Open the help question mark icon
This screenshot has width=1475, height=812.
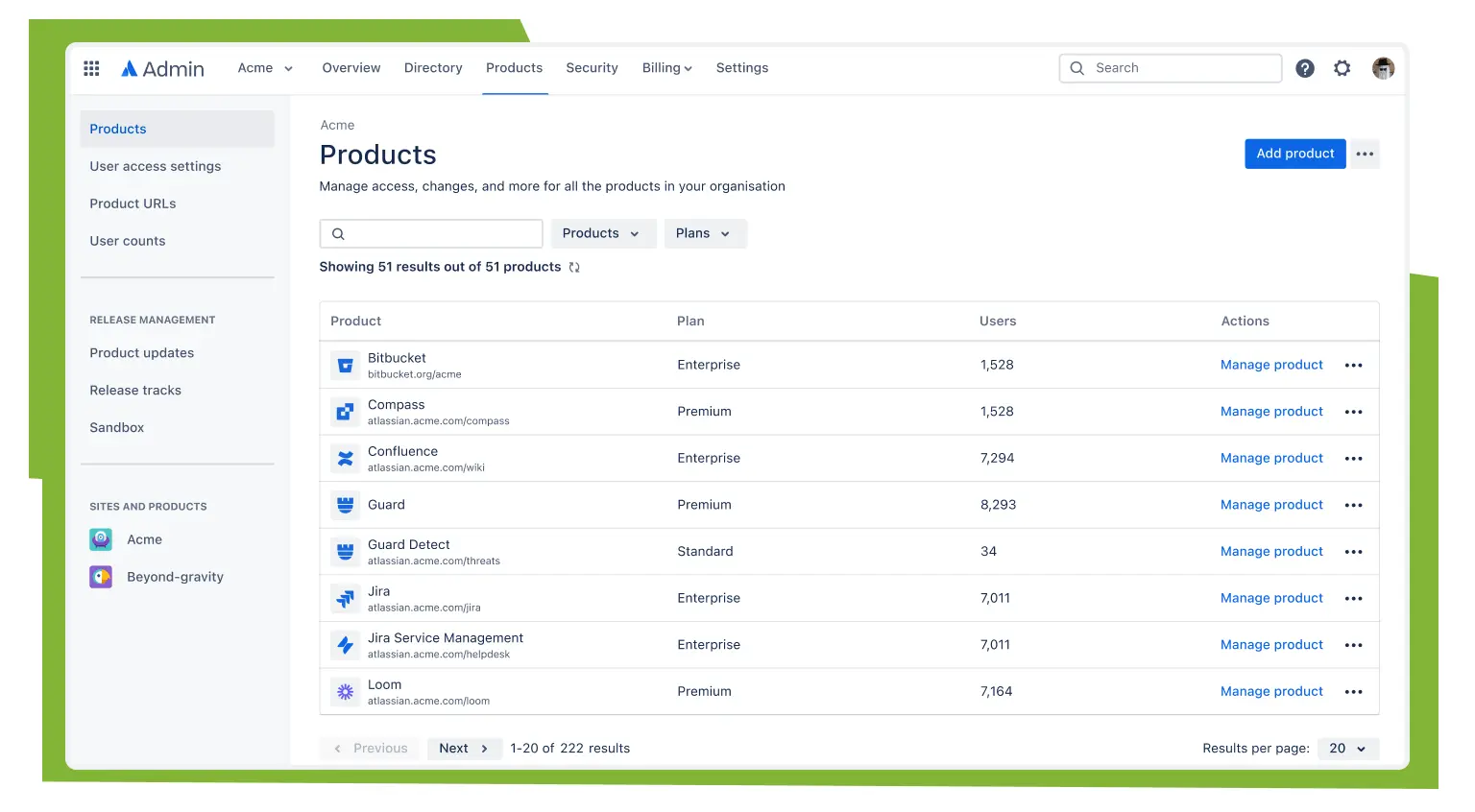click(x=1304, y=68)
